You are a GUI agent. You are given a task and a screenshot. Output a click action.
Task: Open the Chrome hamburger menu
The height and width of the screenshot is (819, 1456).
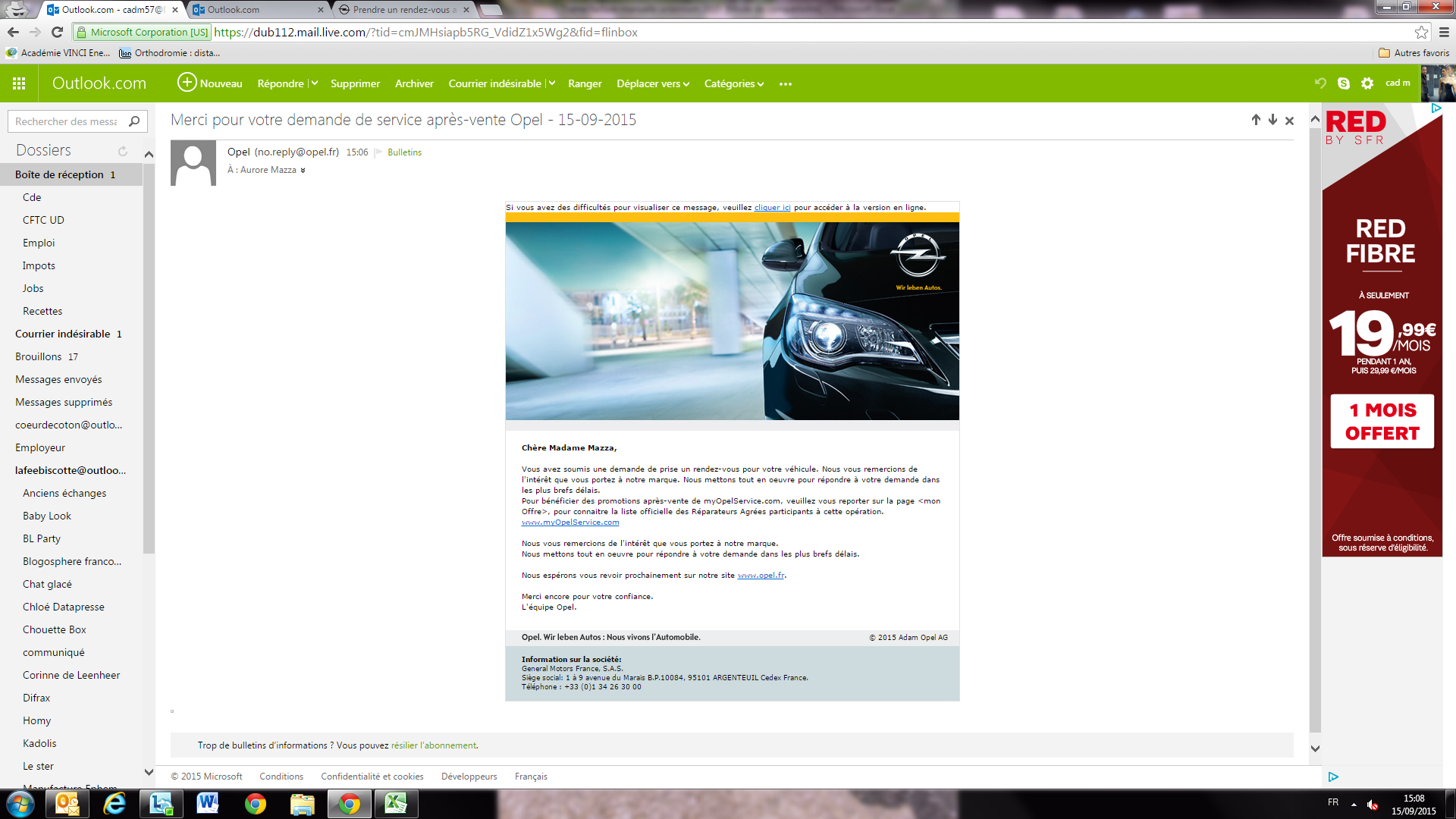1444,32
